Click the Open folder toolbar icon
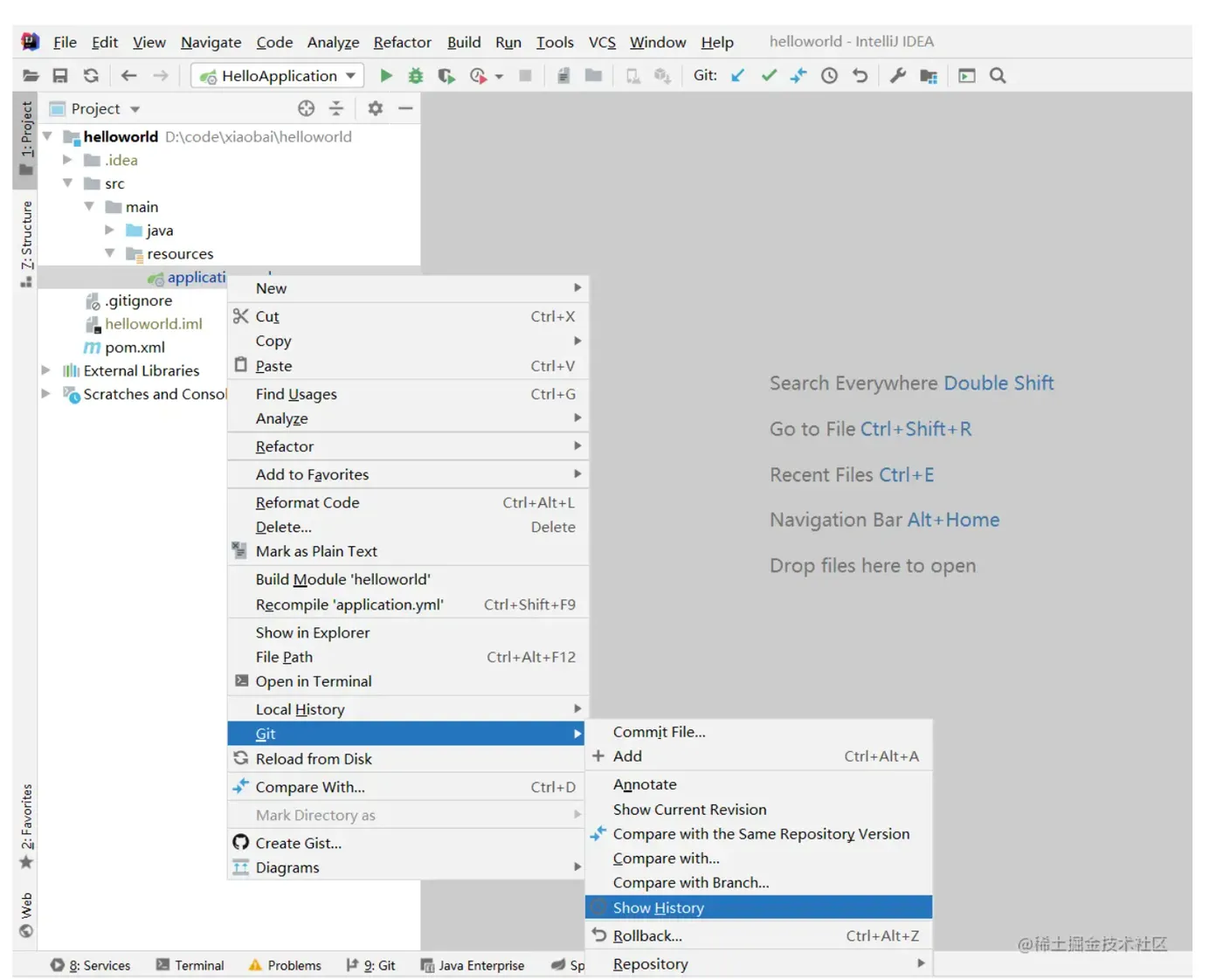Image resolution: width=1223 pixels, height=980 pixels. 31,76
